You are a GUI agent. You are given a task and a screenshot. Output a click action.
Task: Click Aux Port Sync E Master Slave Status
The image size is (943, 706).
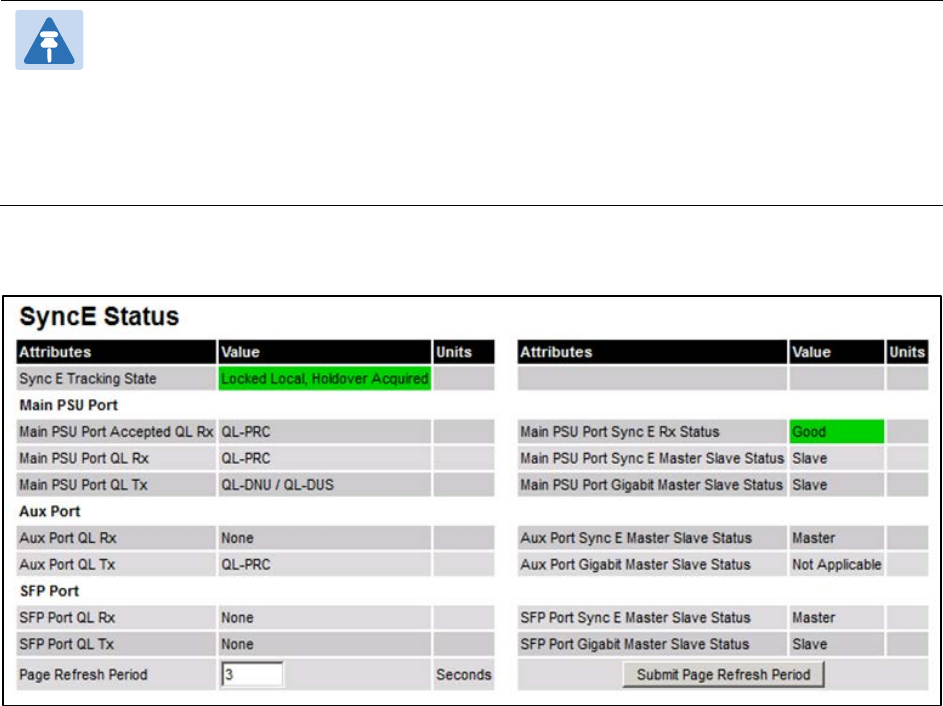636,538
